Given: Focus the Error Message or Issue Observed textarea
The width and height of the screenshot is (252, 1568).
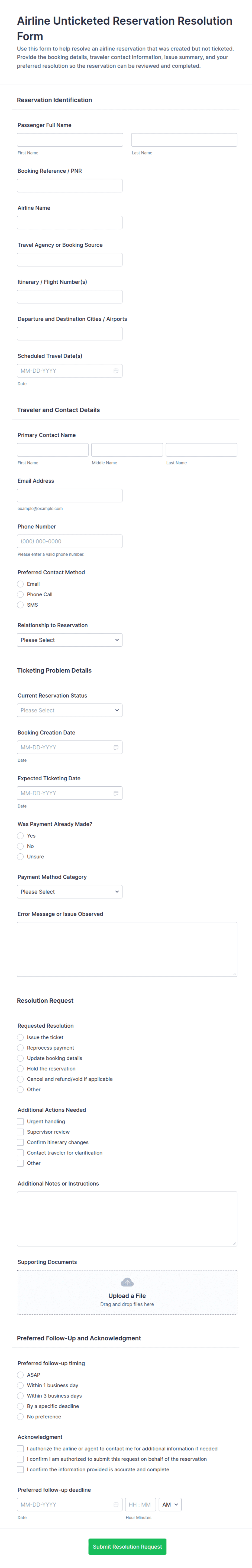Looking at the screenshot, I should point(127,949).
